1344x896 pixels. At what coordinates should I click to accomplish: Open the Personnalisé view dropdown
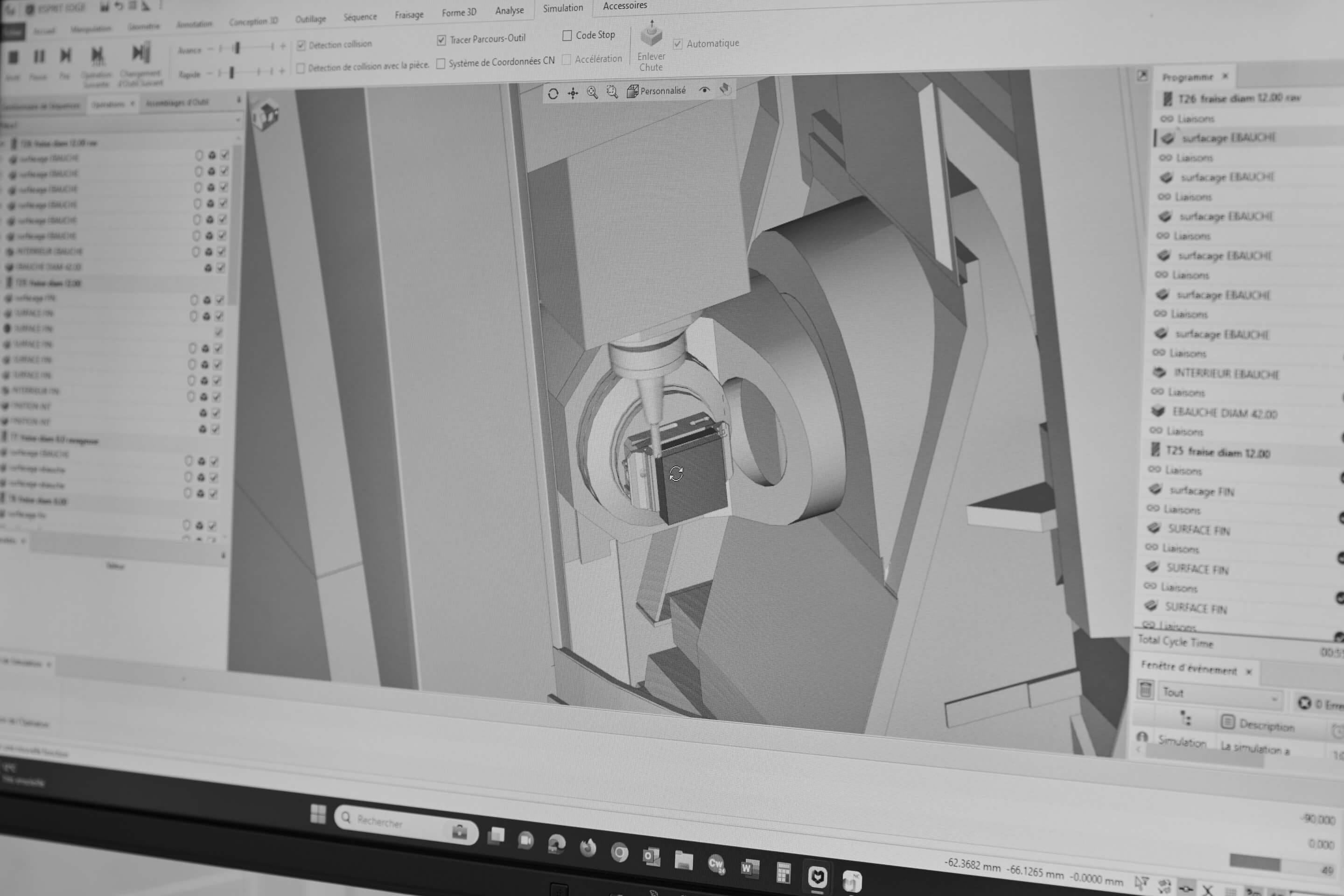click(x=657, y=91)
